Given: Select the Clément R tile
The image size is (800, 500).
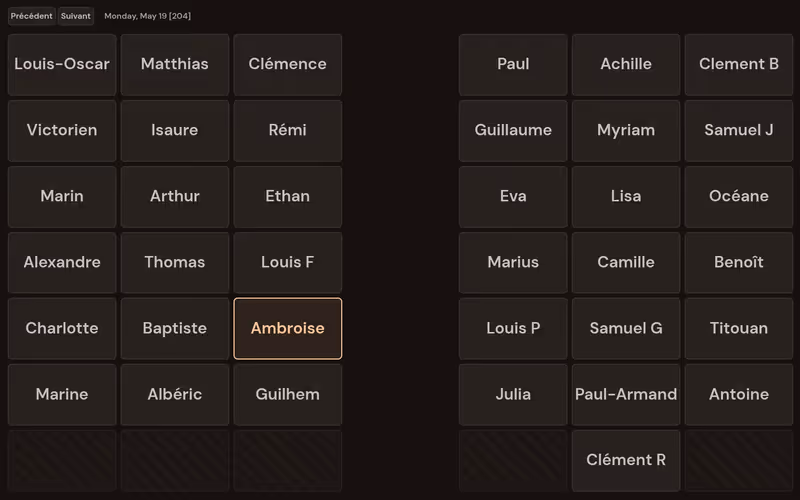Looking at the screenshot, I should (x=626, y=461).
